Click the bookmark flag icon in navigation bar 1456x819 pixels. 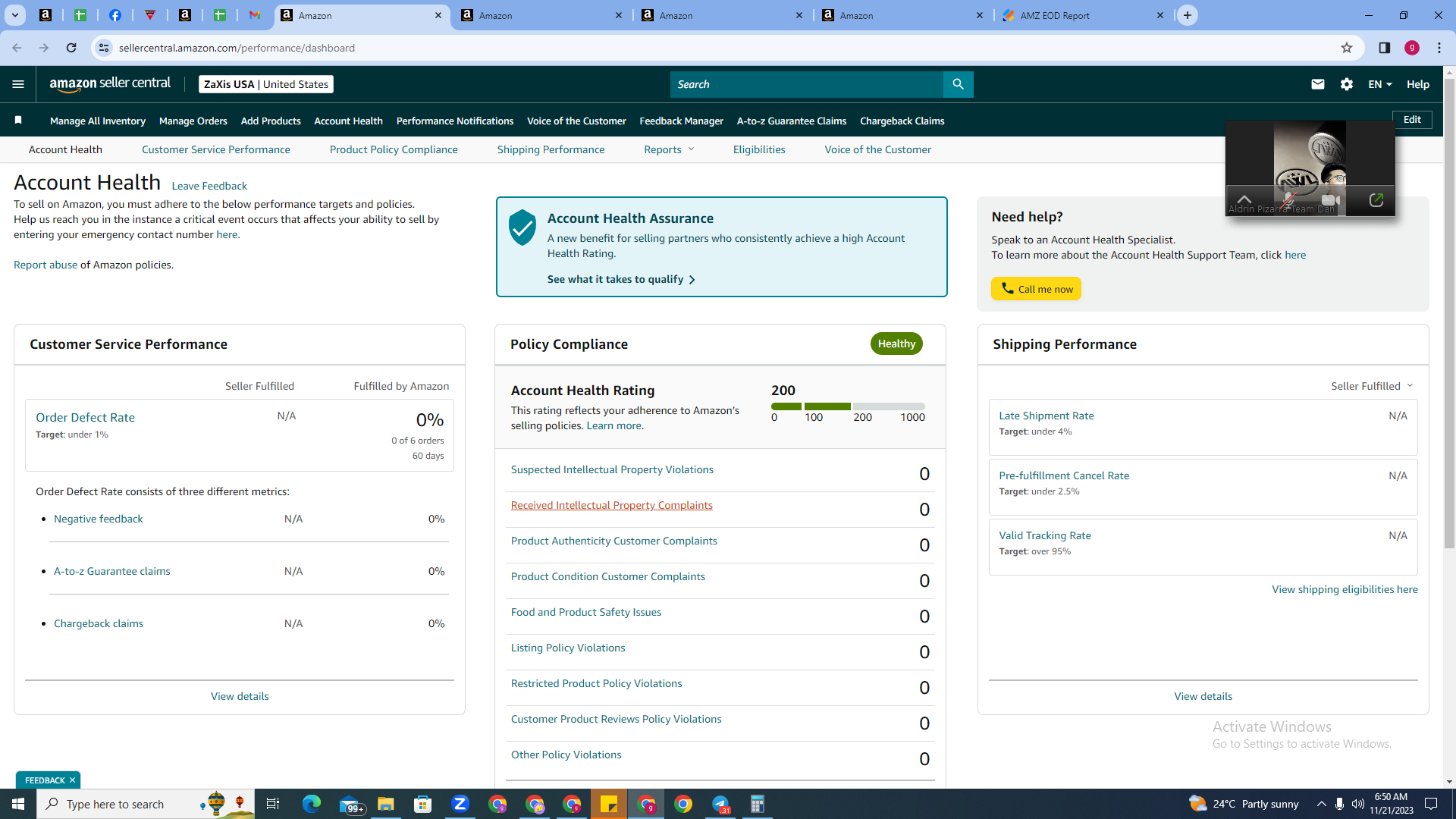(x=18, y=121)
